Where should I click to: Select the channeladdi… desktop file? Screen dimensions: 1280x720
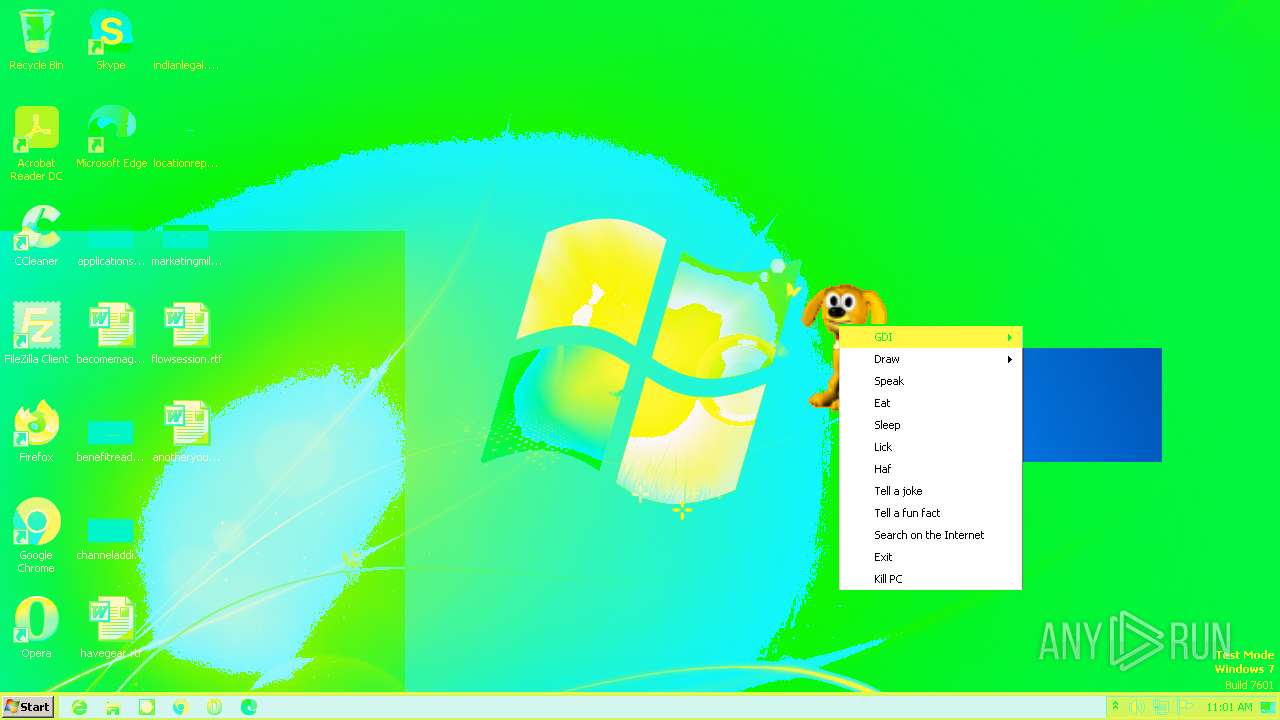click(x=110, y=539)
